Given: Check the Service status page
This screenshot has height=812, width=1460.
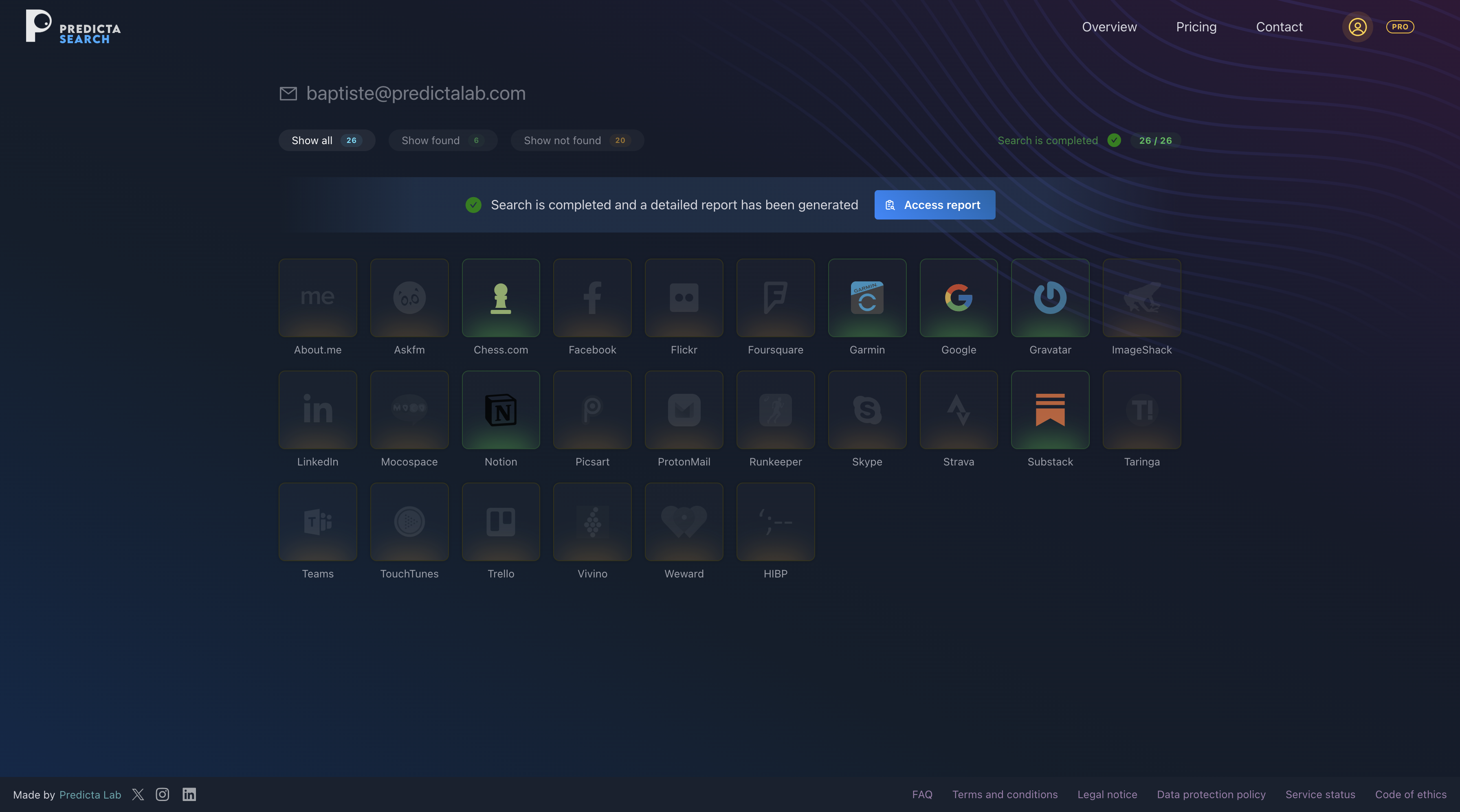Looking at the screenshot, I should (1320, 794).
